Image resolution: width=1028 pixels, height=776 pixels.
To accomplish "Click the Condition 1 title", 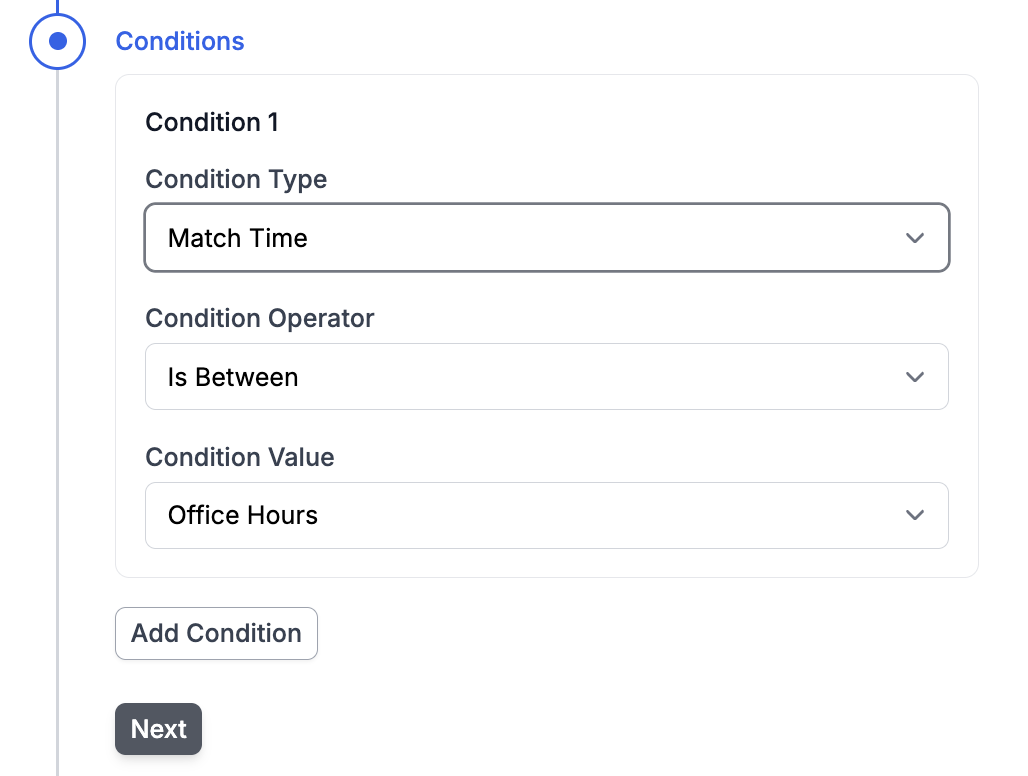I will point(212,122).
